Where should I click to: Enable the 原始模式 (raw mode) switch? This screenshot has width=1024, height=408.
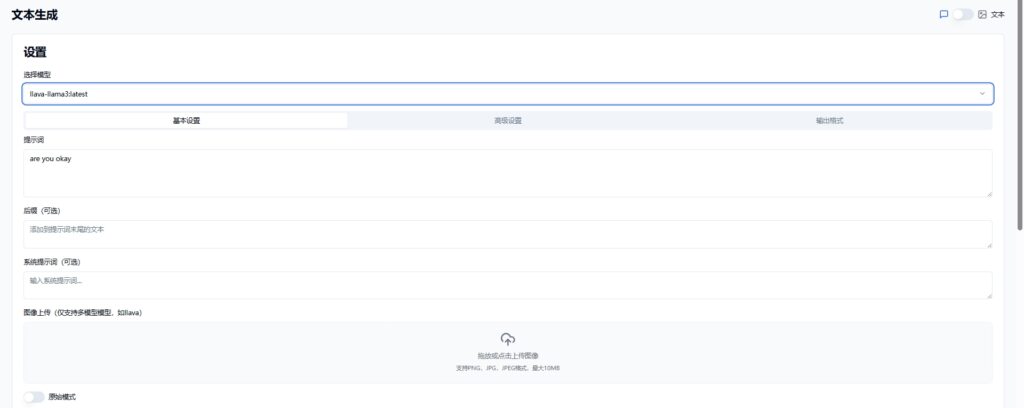34,397
